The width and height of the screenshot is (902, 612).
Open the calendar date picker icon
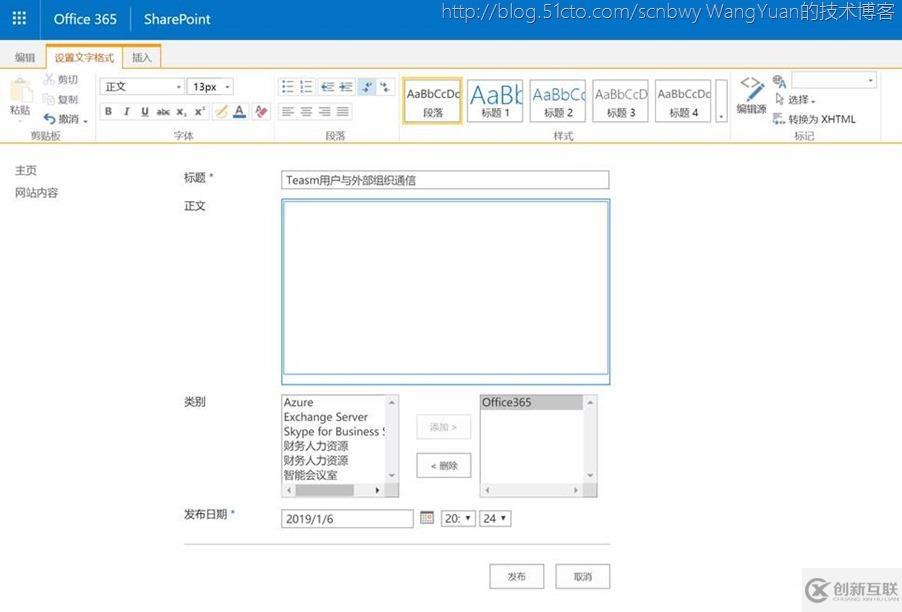coord(427,517)
